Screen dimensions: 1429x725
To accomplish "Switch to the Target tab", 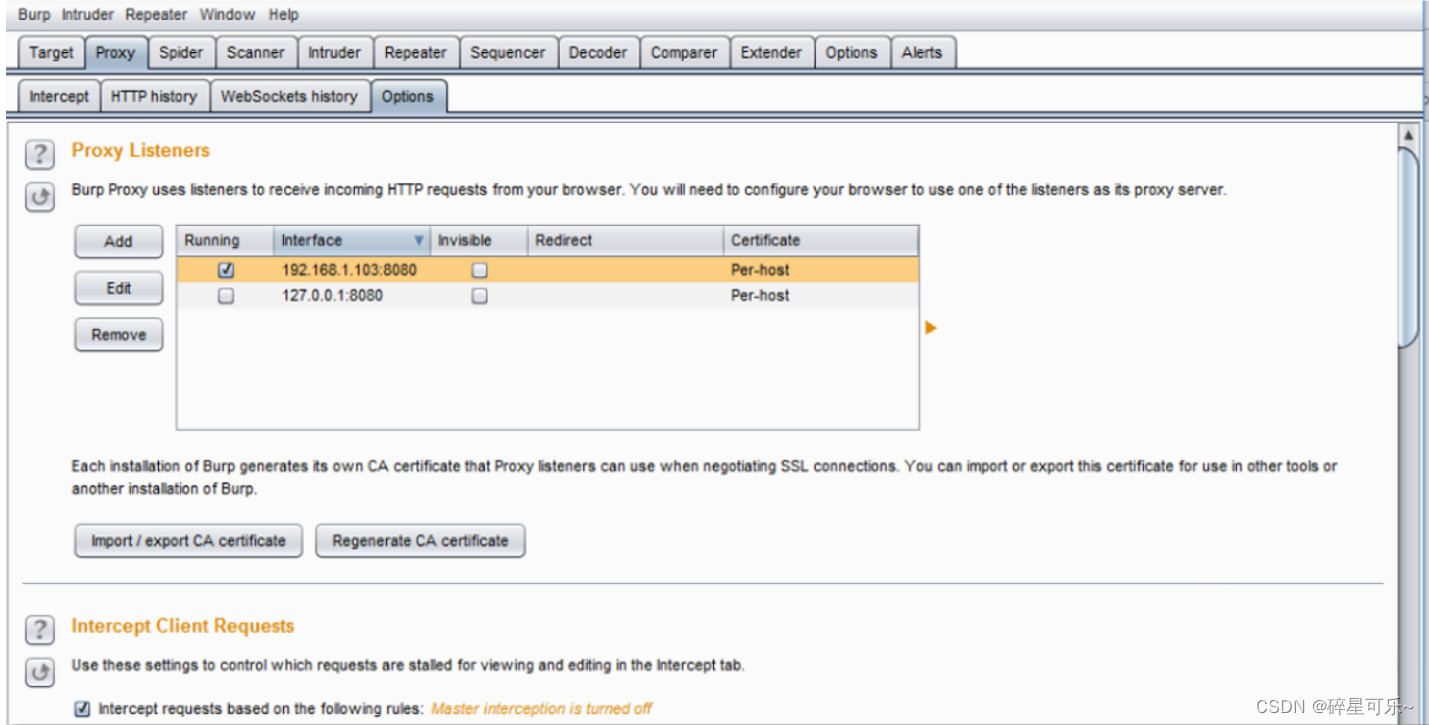I will pyautogui.click(x=51, y=53).
